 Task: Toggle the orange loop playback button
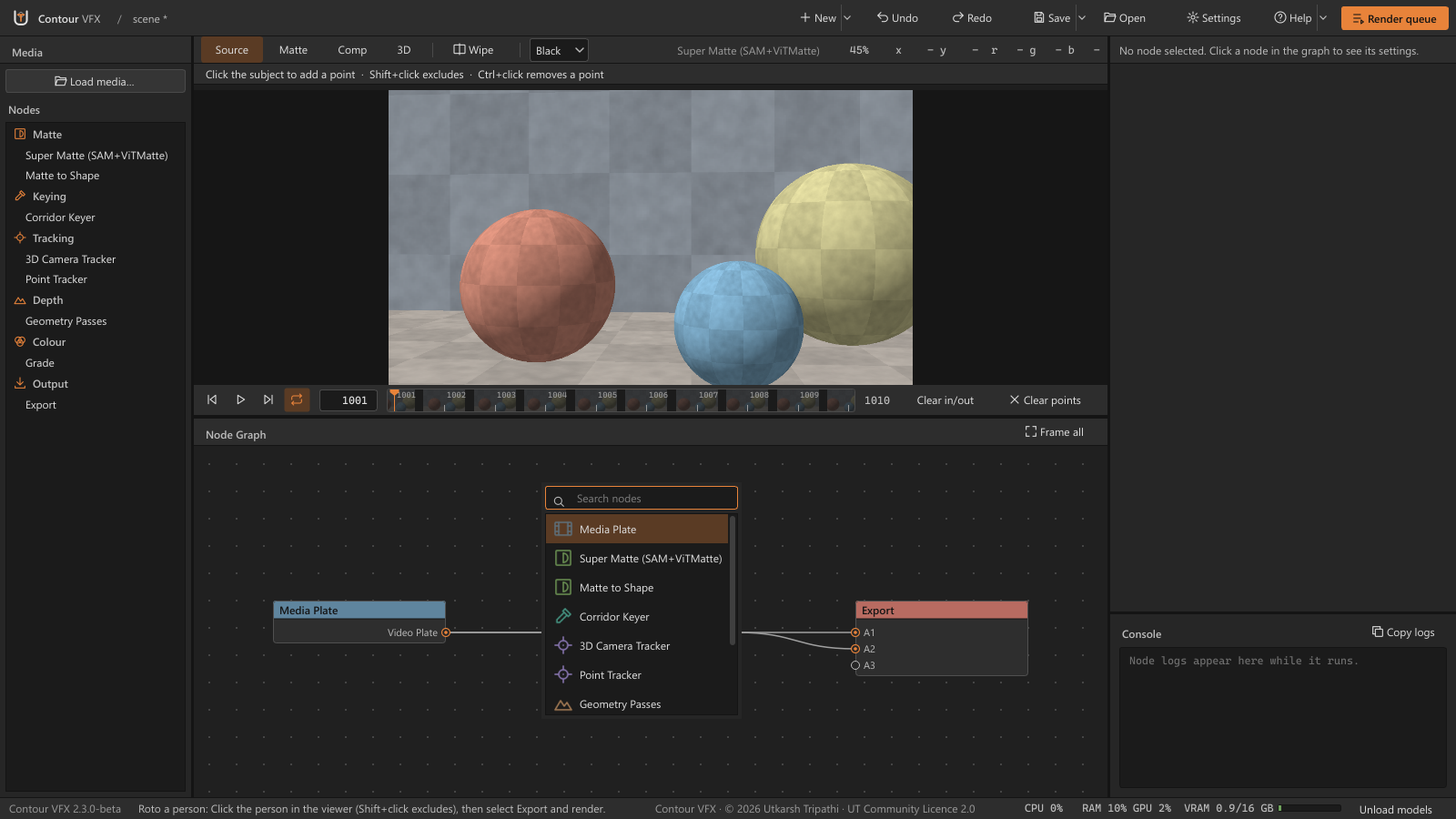tap(297, 399)
